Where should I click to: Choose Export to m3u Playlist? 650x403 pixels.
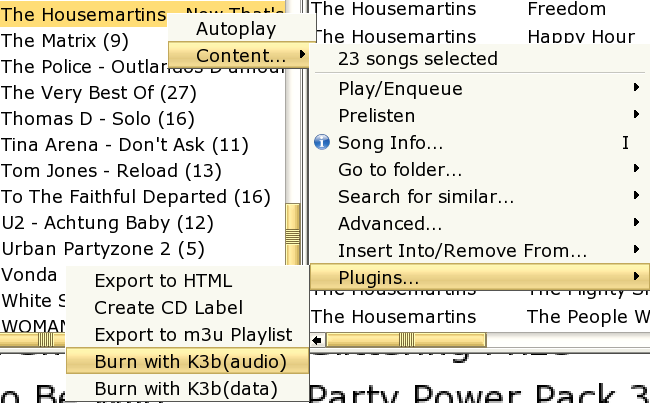coord(193,334)
